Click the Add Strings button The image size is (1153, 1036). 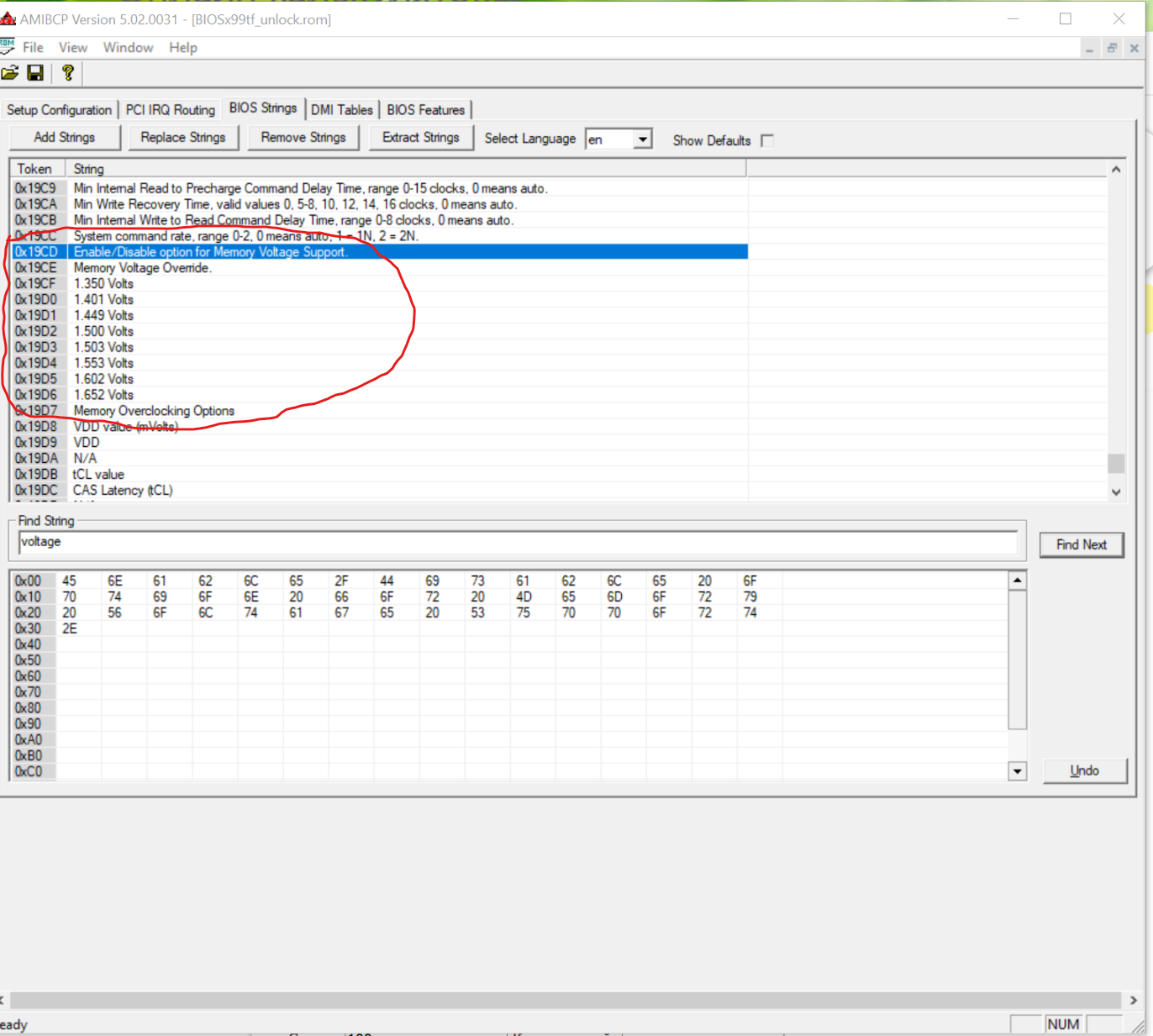tap(65, 138)
